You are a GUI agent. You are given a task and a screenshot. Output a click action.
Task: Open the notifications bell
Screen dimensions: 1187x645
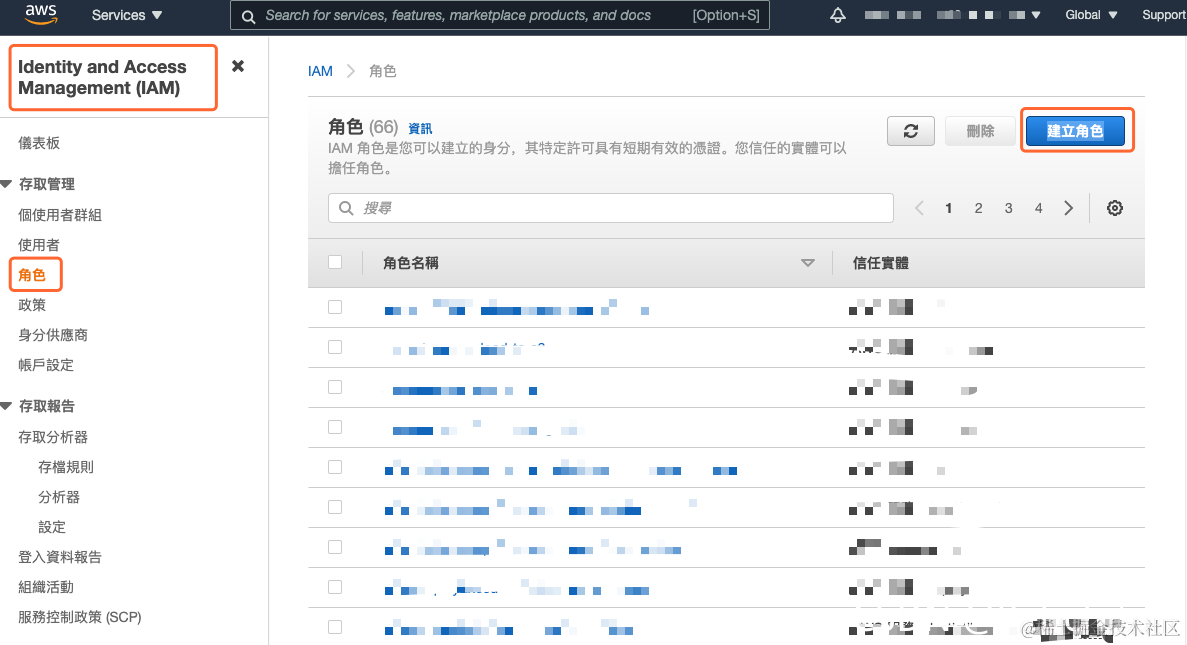(837, 15)
